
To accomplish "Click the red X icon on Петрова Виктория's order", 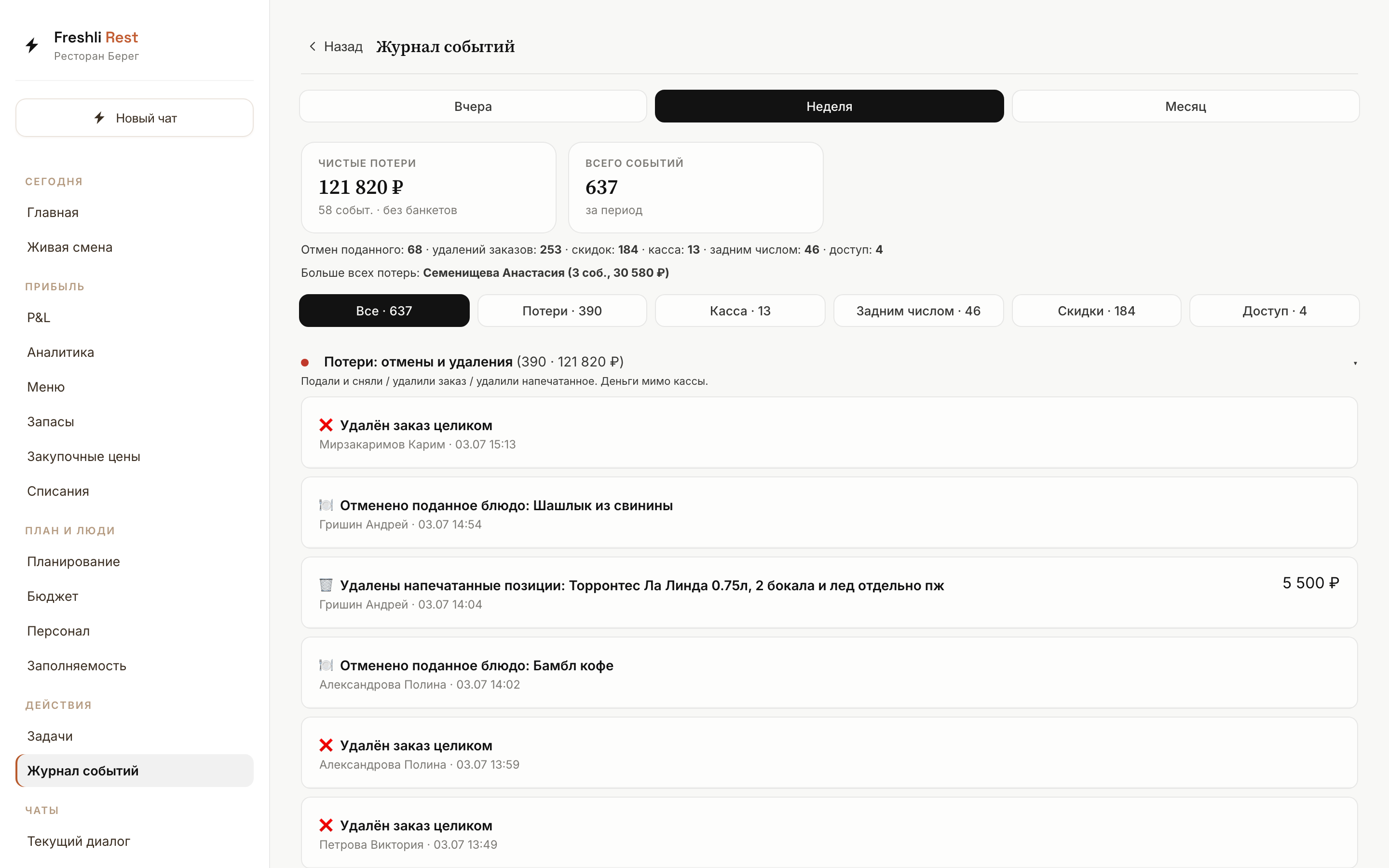I will tap(326, 825).
